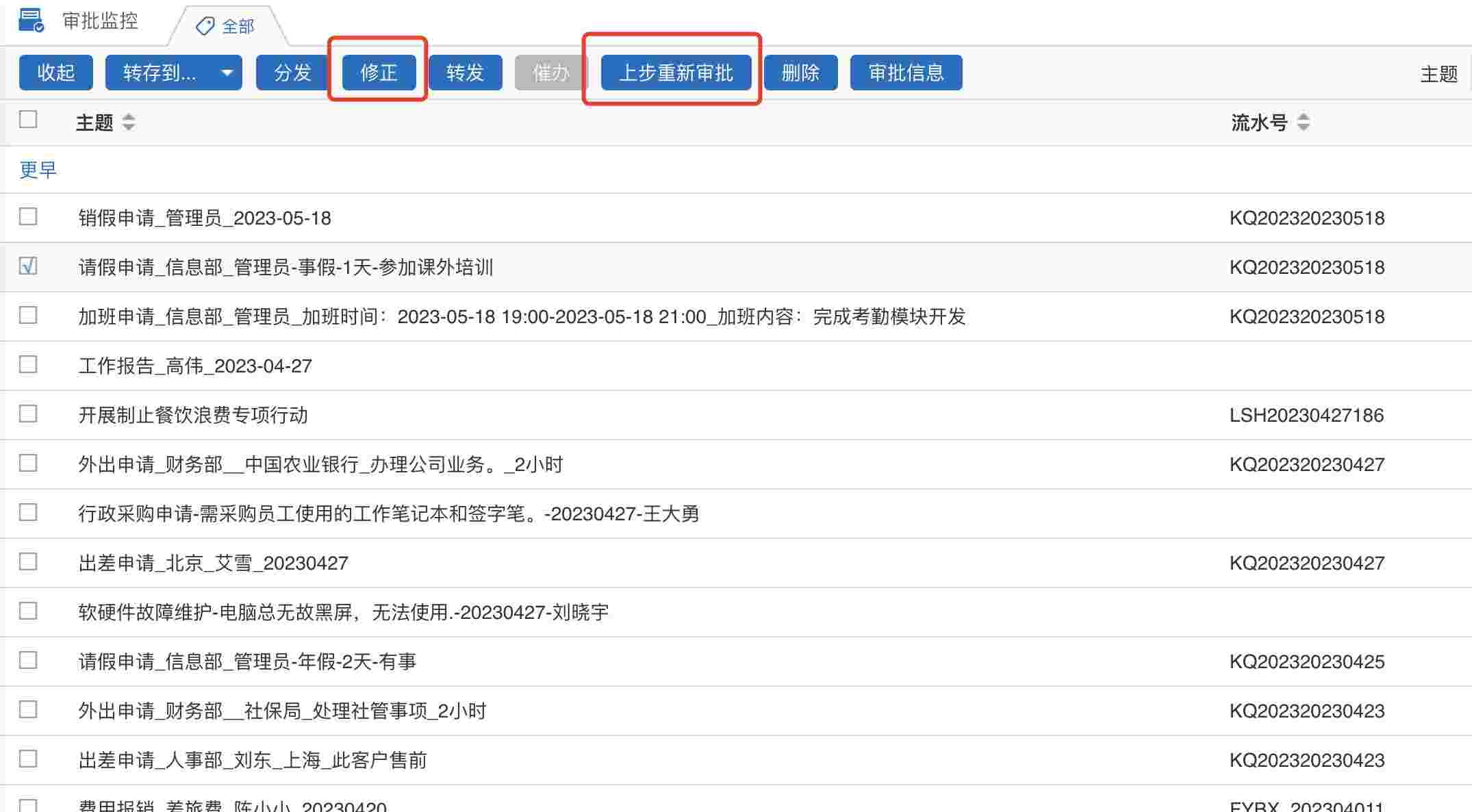The height and width of the screenshot is (812, 1472).
Task: Click the 删除 button
Action: click(800, 73)
